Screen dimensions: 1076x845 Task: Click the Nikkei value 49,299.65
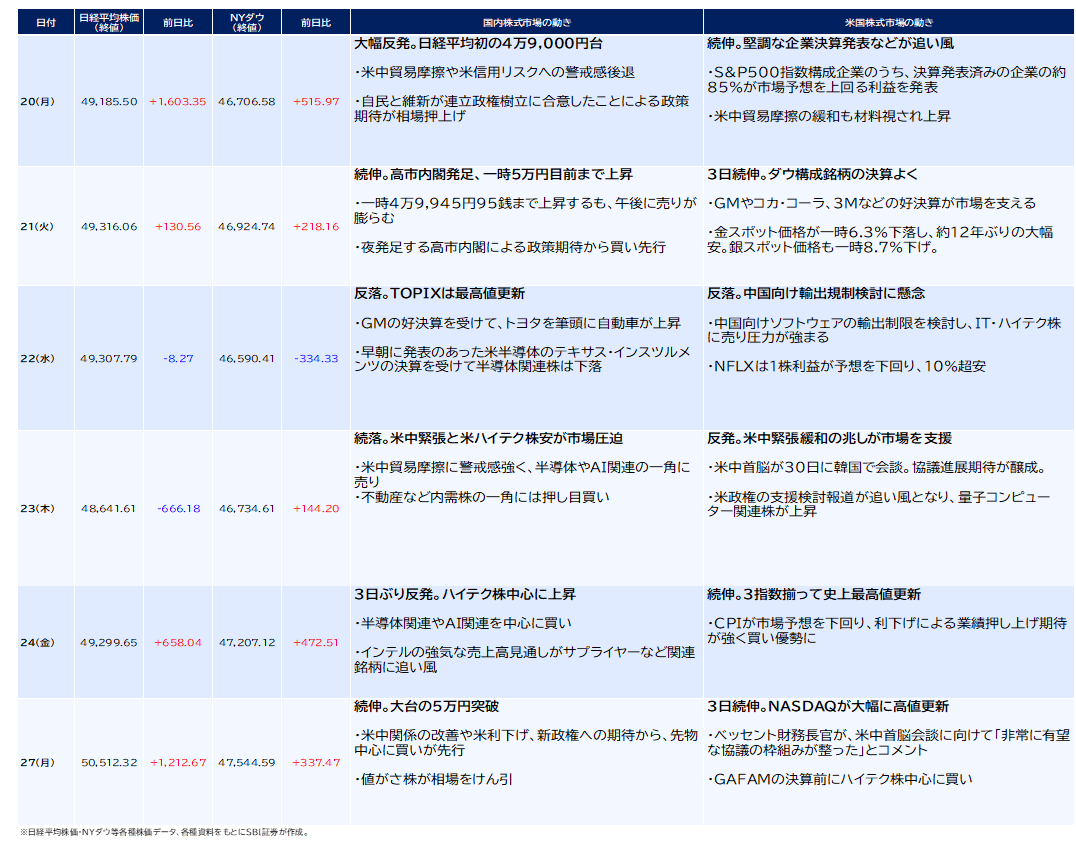tap(109, 643)
